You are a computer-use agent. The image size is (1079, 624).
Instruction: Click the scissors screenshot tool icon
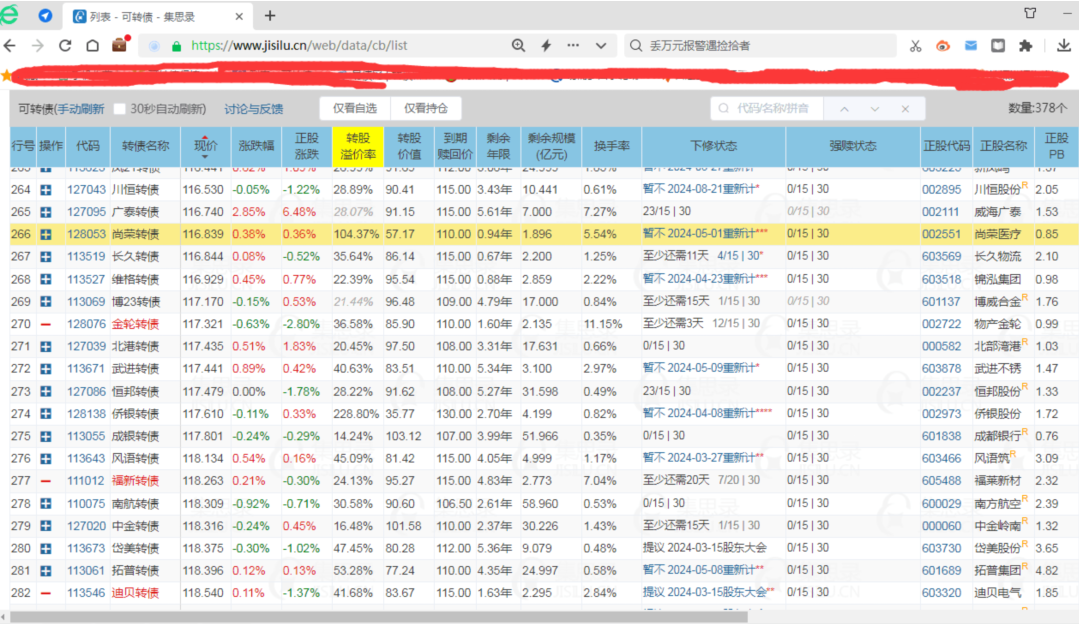(x=915, y=46)
